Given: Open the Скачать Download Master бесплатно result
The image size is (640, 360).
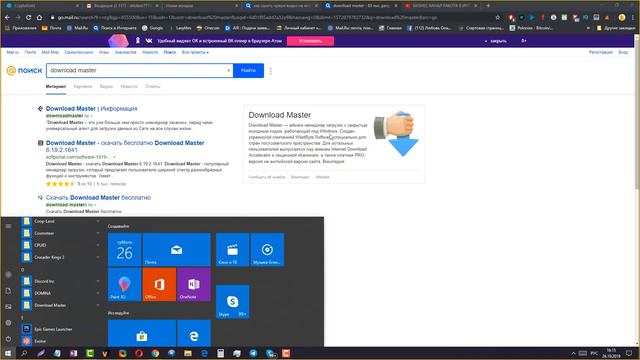Looking at the screenshot, I should click(98, 198).
